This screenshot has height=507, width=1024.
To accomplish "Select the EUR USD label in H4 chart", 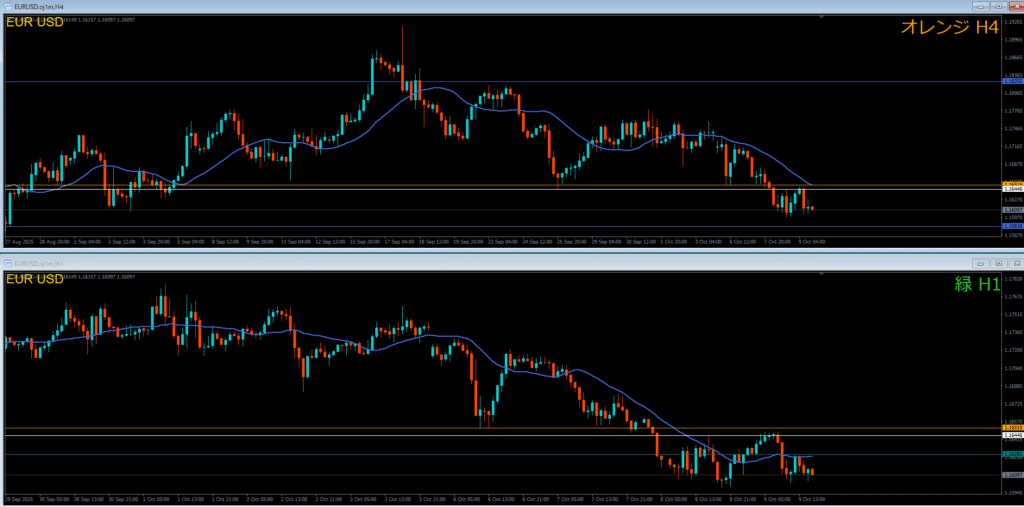I will (28, 22).
